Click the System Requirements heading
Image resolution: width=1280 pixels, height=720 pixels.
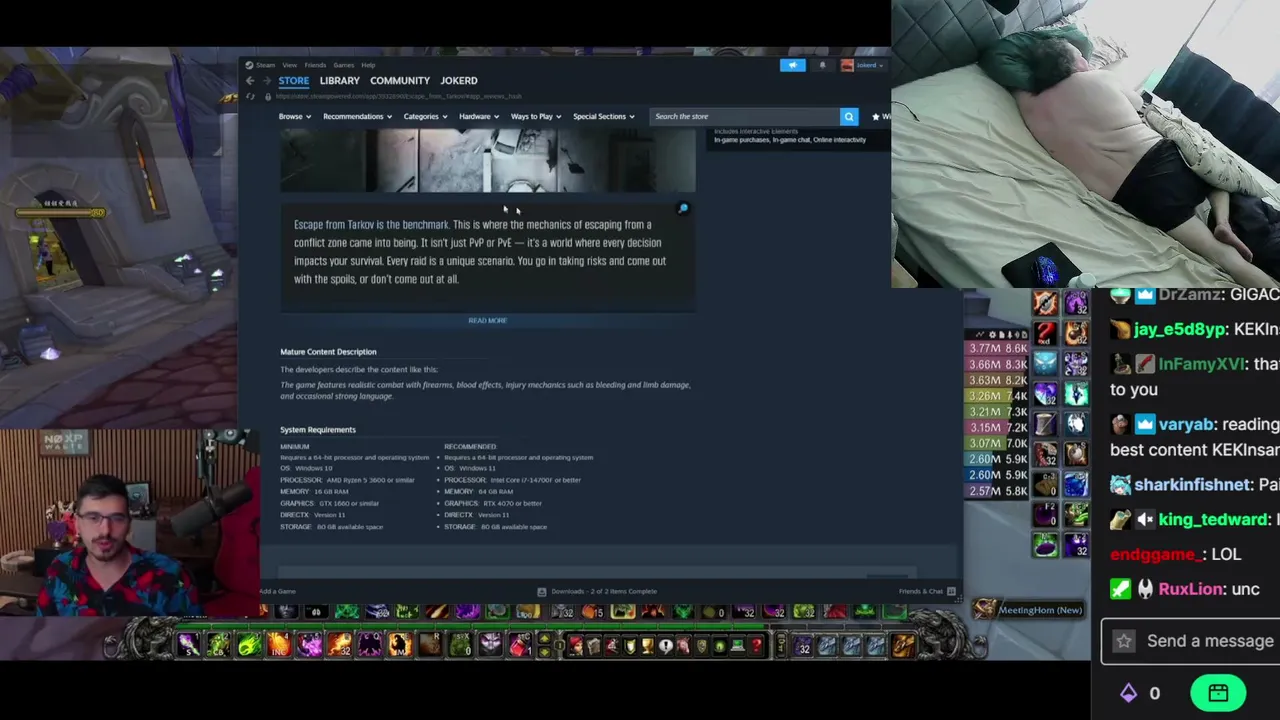click(x=318, y=430)
